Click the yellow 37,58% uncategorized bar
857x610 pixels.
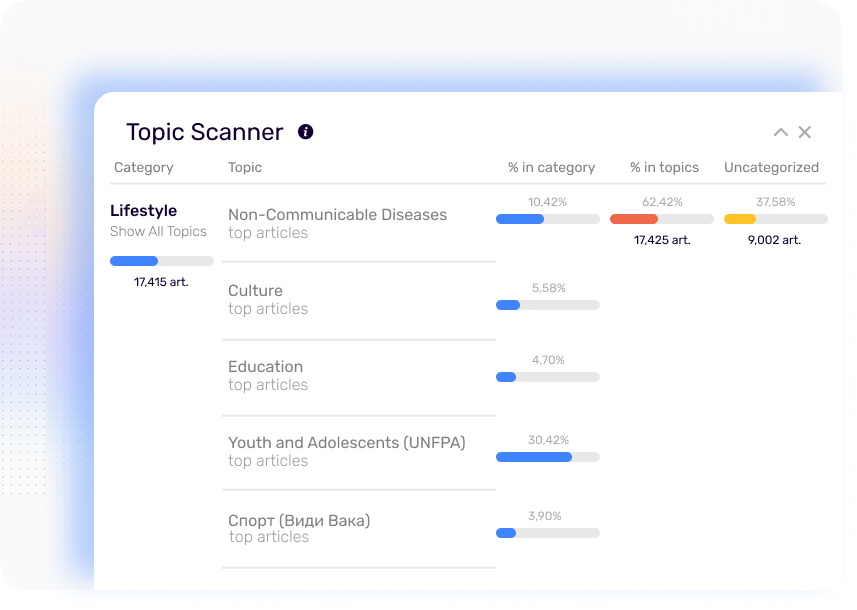[x=776, y=219]
